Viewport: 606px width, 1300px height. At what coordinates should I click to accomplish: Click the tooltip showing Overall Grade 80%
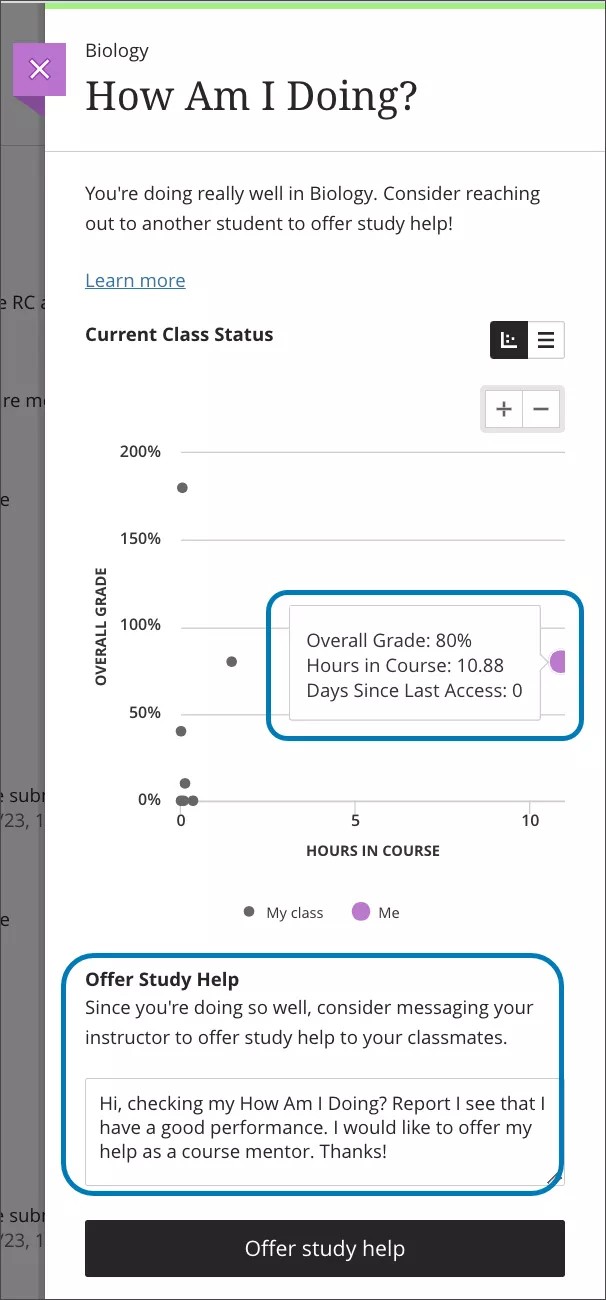[413, 665]
